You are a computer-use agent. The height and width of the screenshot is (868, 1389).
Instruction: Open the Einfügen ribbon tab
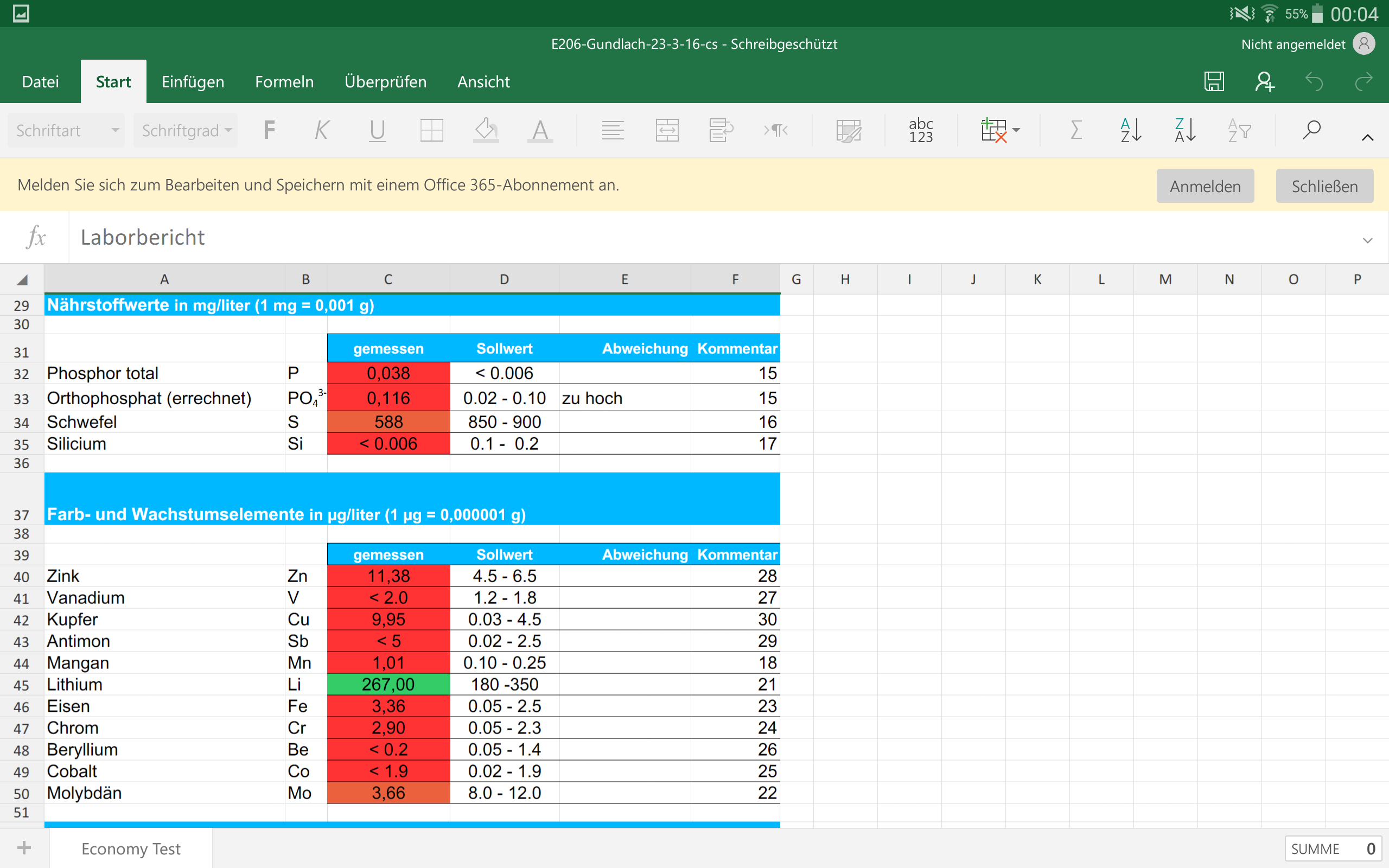click(193, 81)
